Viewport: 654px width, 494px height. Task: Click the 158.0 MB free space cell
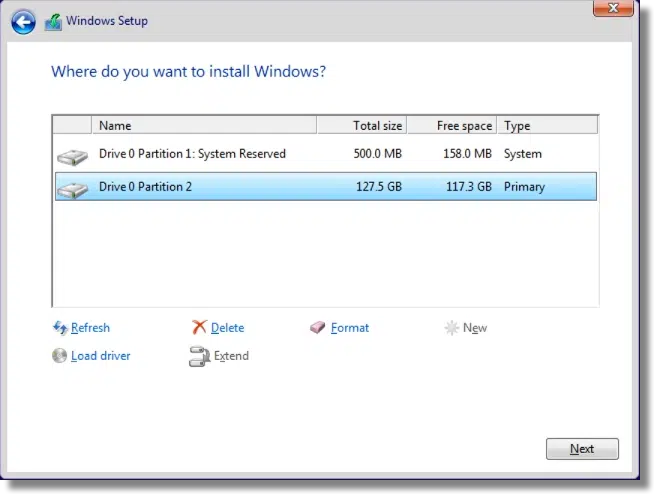tap(467, 154)
